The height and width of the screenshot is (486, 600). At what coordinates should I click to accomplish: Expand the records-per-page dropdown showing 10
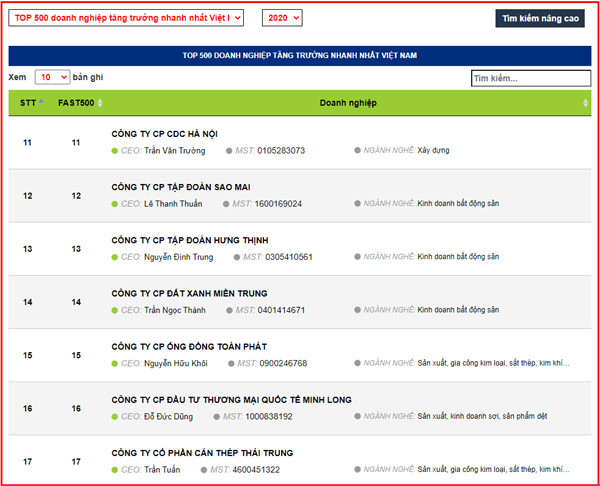(52, 77)
